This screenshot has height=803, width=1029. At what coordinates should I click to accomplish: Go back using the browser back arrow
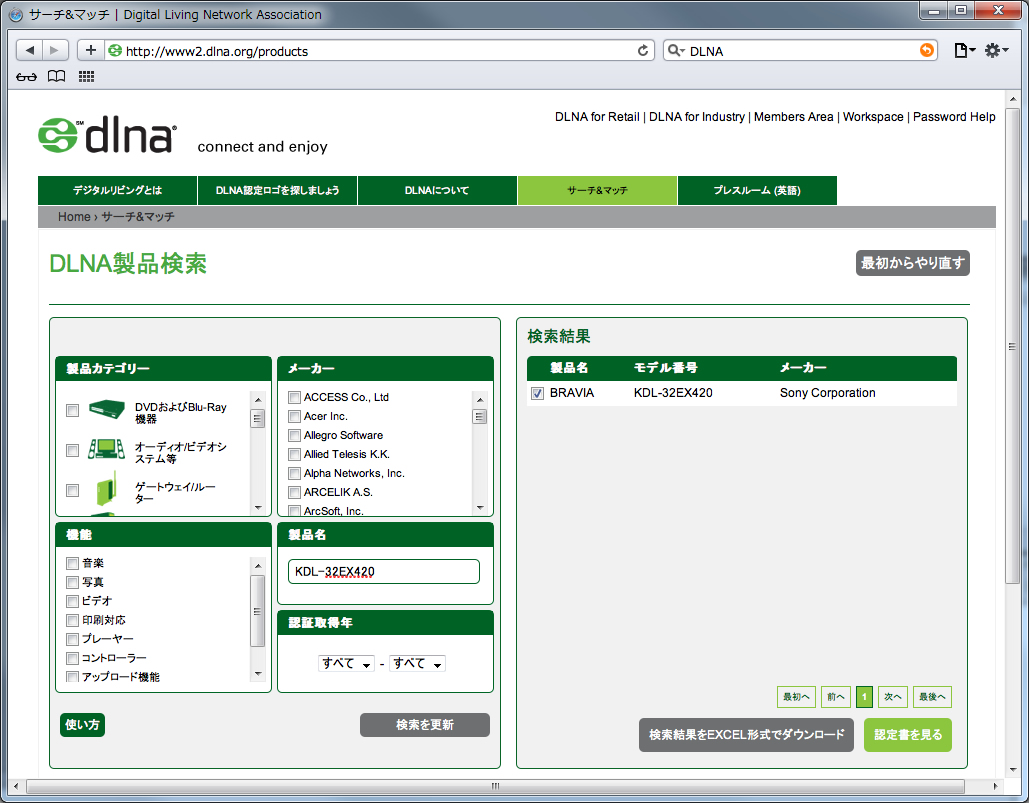tap(30, 51)
